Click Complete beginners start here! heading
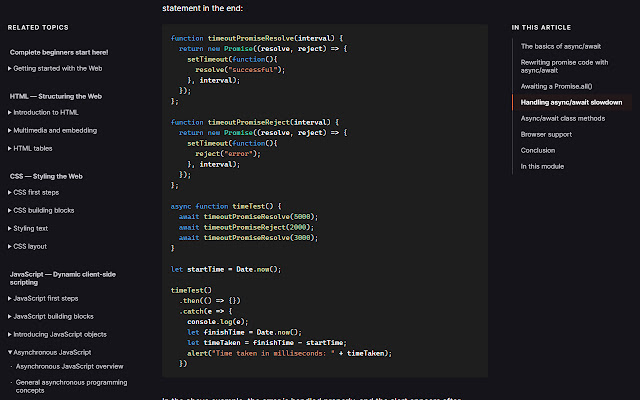 coord(59,52)
